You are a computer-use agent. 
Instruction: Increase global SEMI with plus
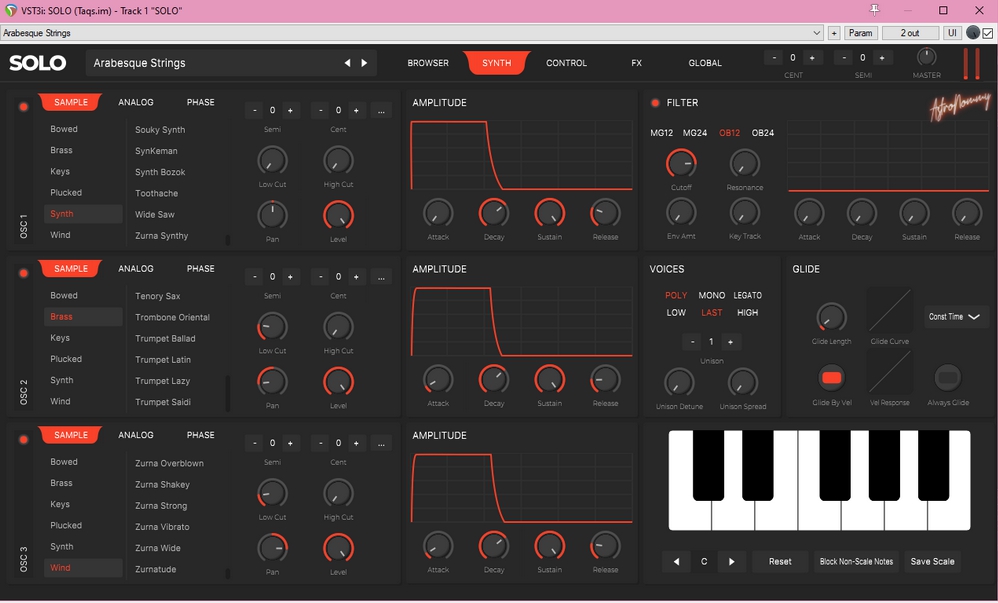[x=882, y=58]
